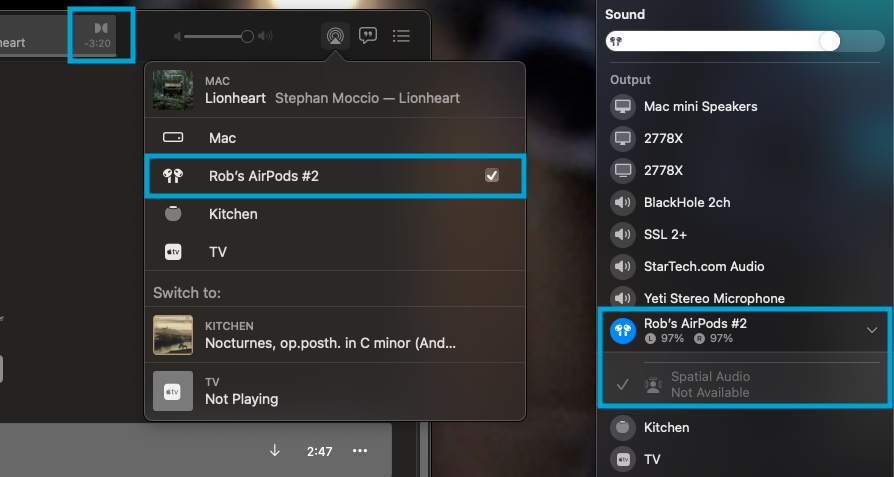Click the AirPods icon in AirPlay list
This screenshot has height=477, width=894.
(173, 176)
